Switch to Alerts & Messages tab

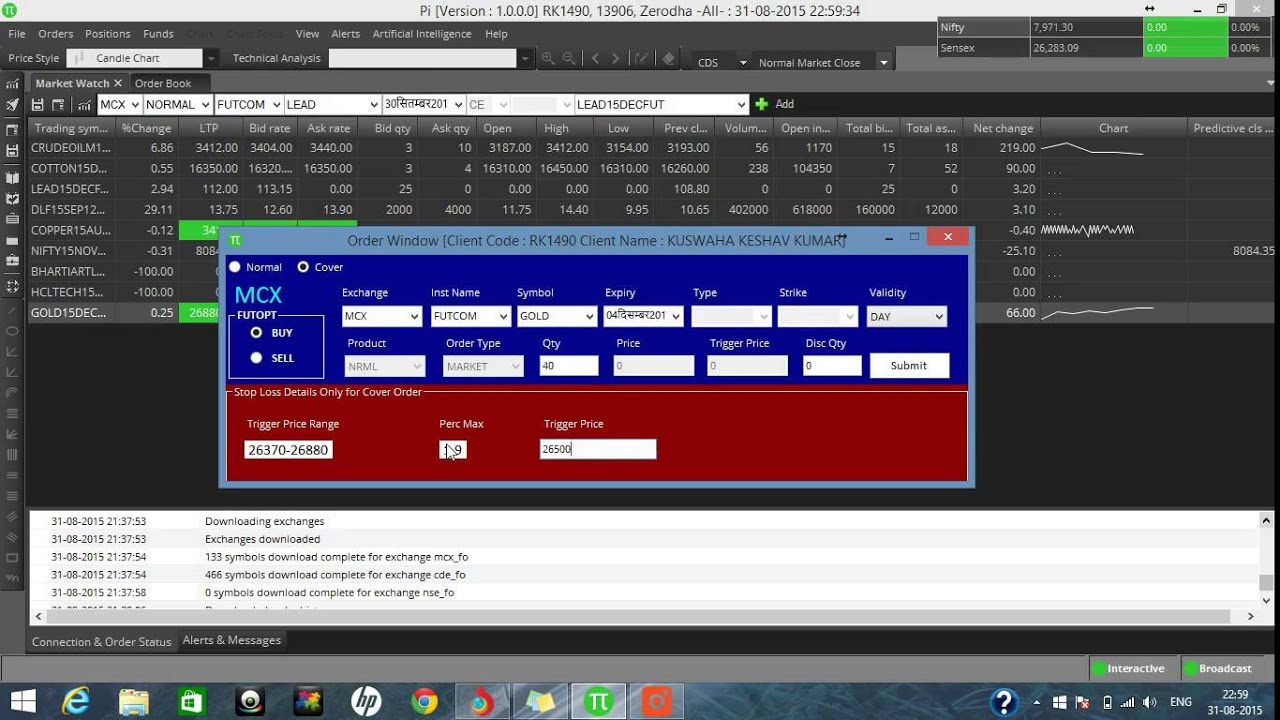[232, 640]
